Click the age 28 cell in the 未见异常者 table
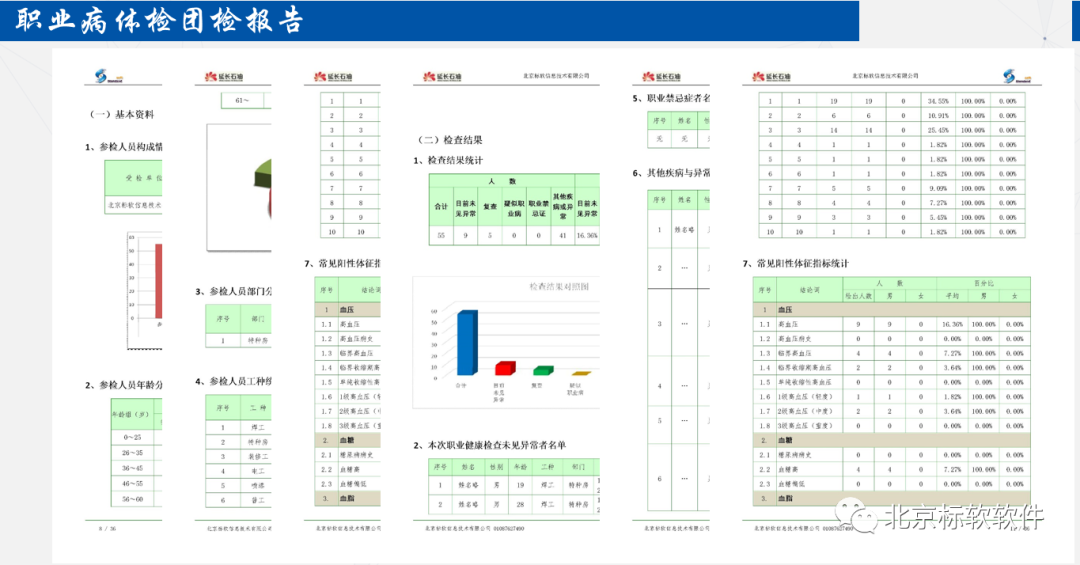Image resolution: width=1080 pixels, height=565 pixels. pos(520,504)
